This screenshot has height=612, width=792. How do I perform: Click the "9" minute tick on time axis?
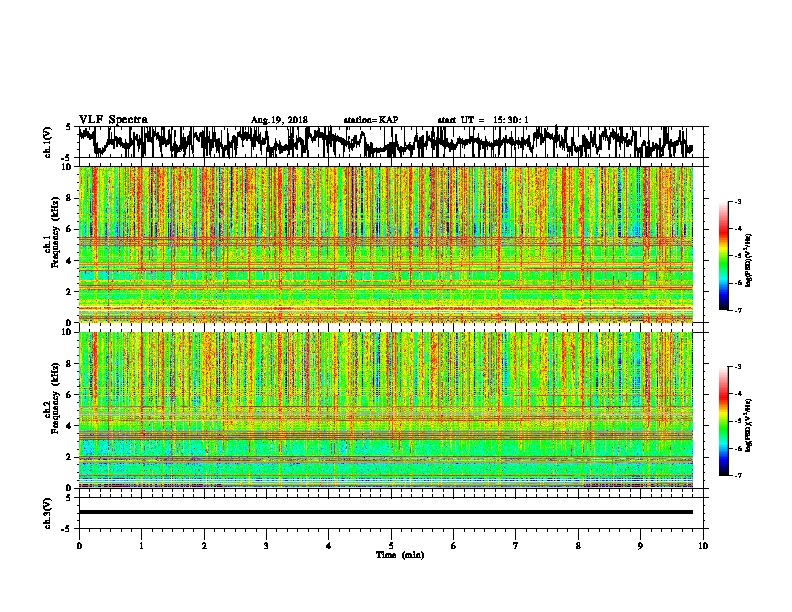click(x=640, y=546)
